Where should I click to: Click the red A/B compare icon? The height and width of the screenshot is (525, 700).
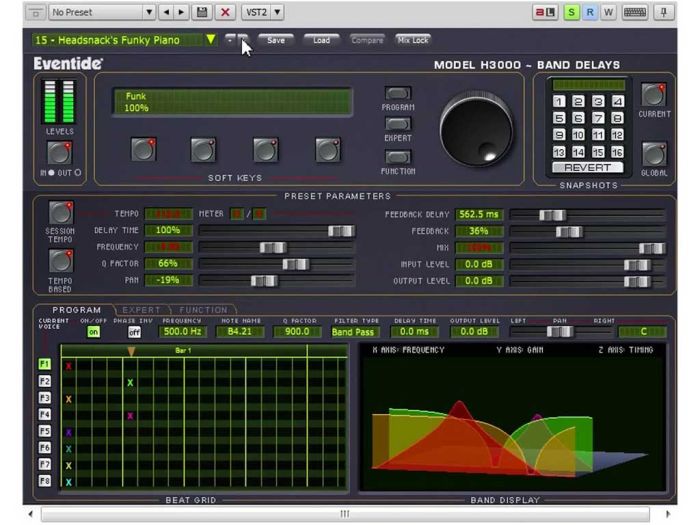pos(545,12)
